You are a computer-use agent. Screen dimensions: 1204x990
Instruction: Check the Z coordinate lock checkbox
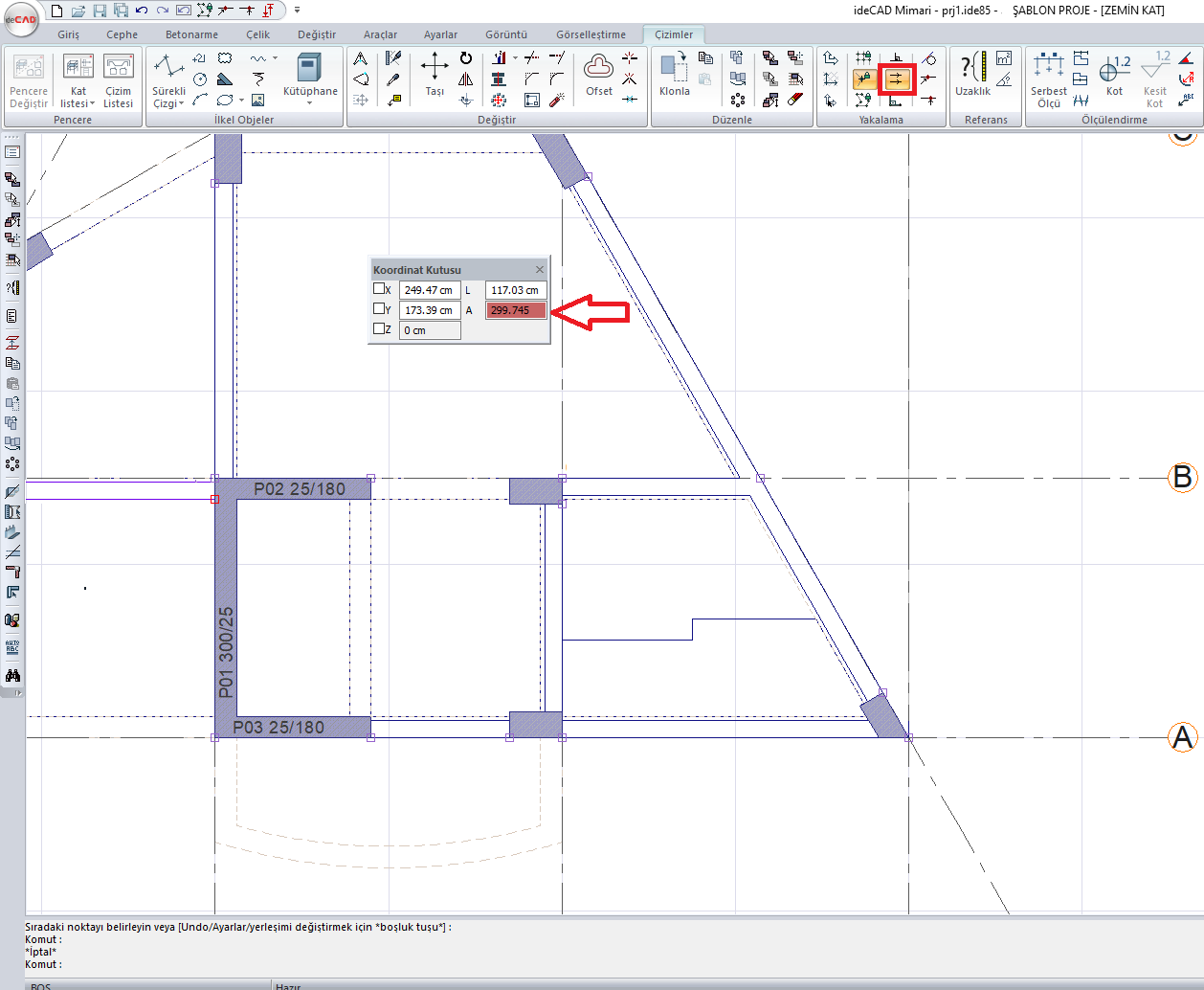[x=380, y=329]
